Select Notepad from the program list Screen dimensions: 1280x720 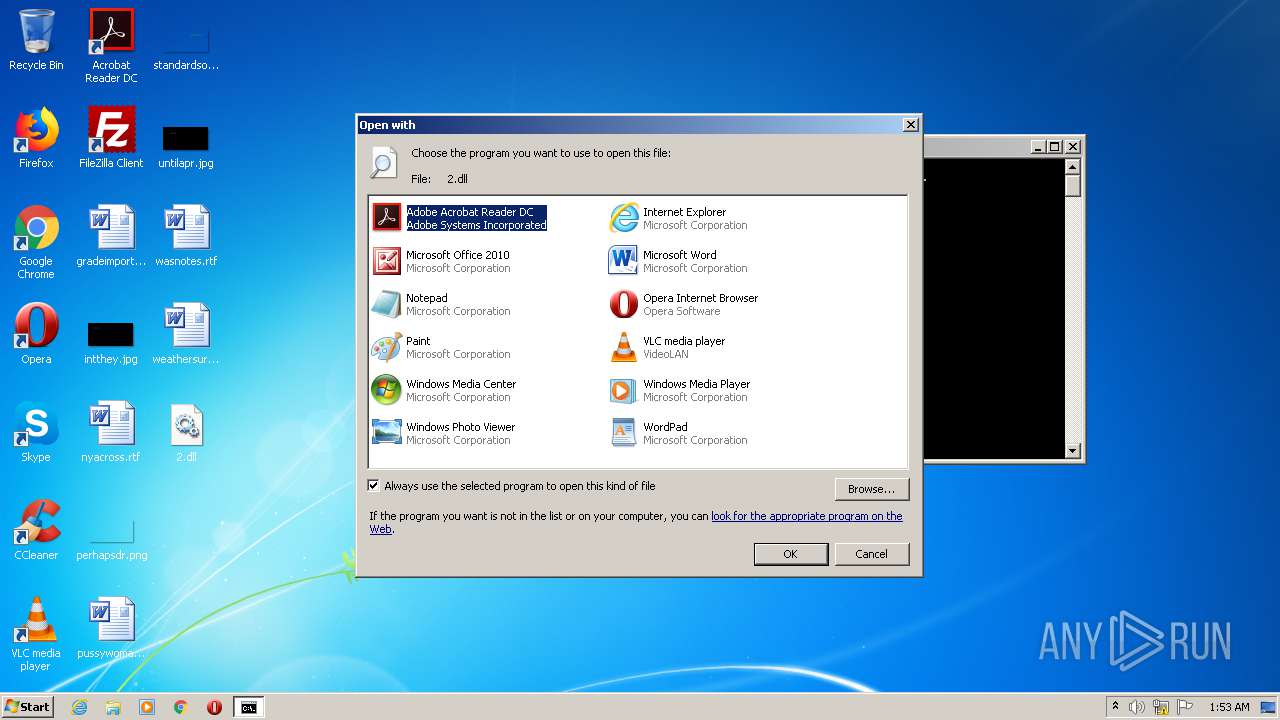point(441,304)
